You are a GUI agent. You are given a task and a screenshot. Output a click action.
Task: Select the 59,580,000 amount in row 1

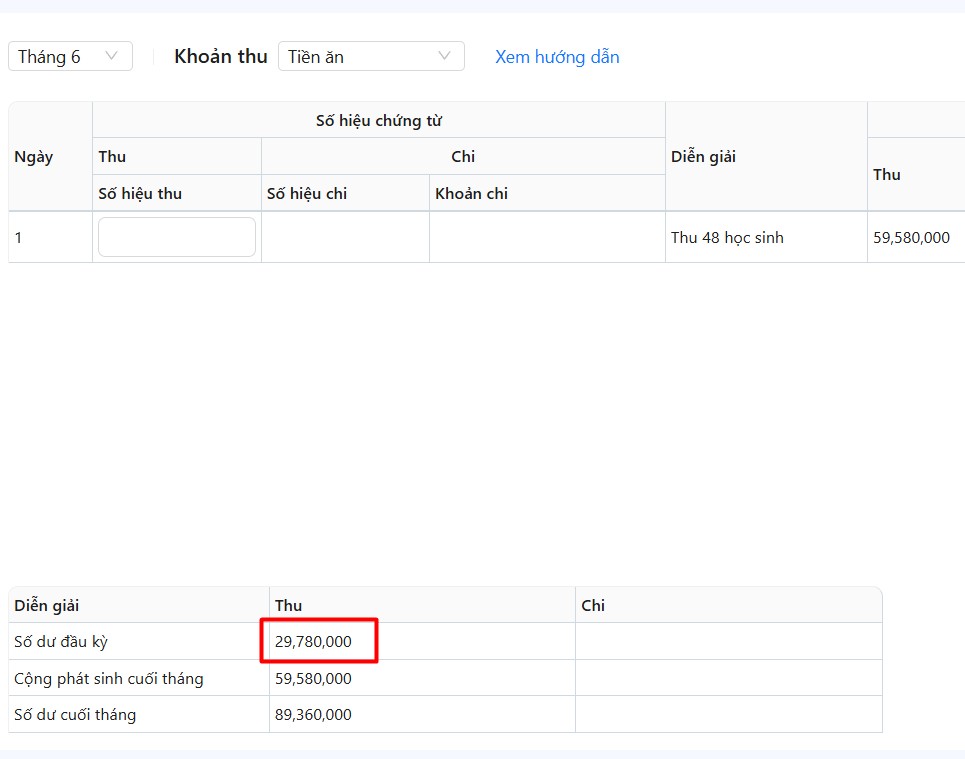(911, 238)
